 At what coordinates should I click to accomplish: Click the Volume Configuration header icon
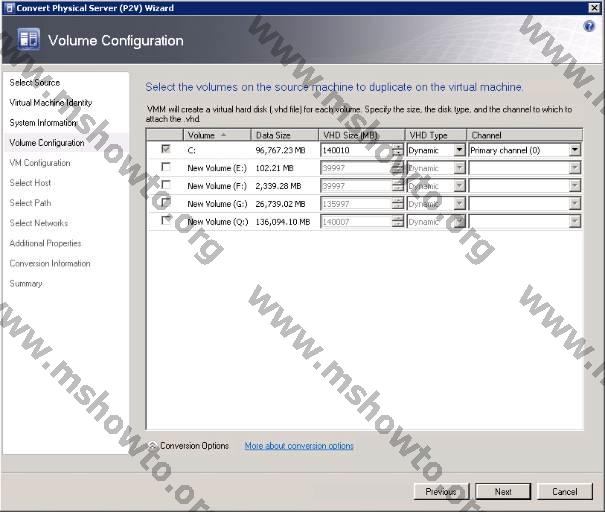click(28, 41)
